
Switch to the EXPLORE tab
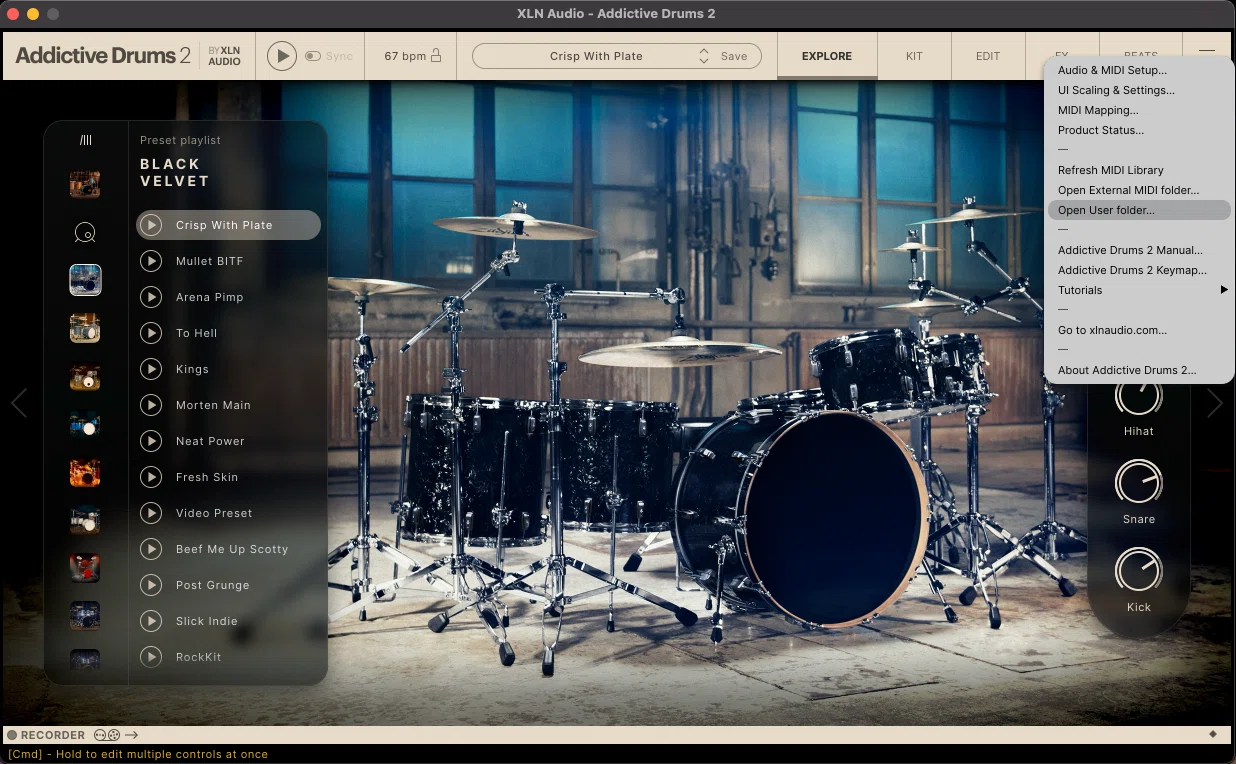pos(827,56)
